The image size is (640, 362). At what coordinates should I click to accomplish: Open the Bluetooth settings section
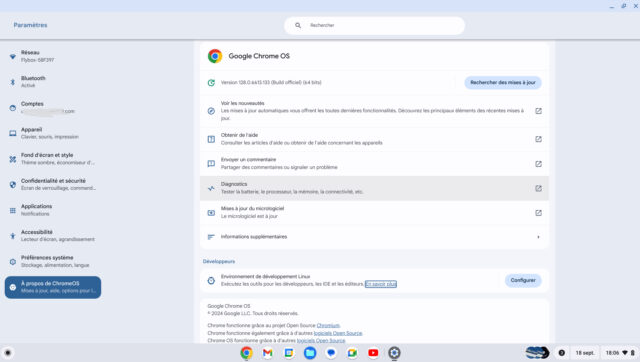53,82
